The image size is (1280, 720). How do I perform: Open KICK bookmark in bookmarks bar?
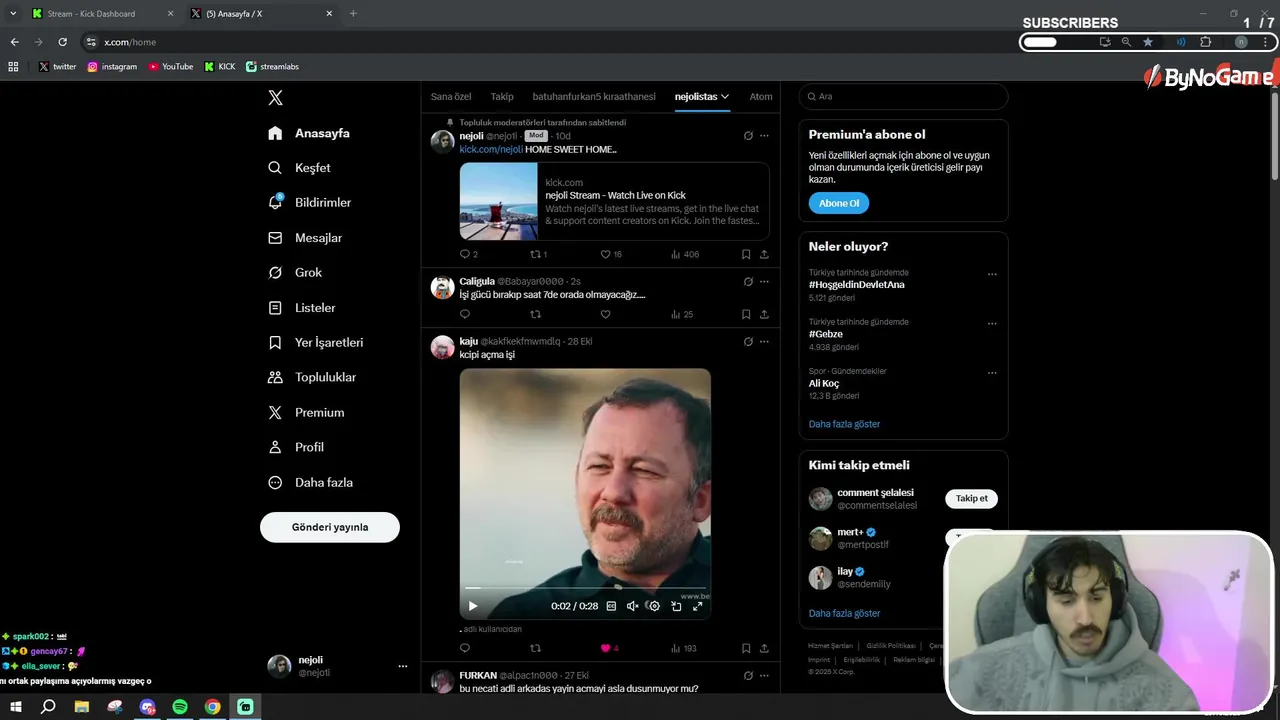coord(220,67)
